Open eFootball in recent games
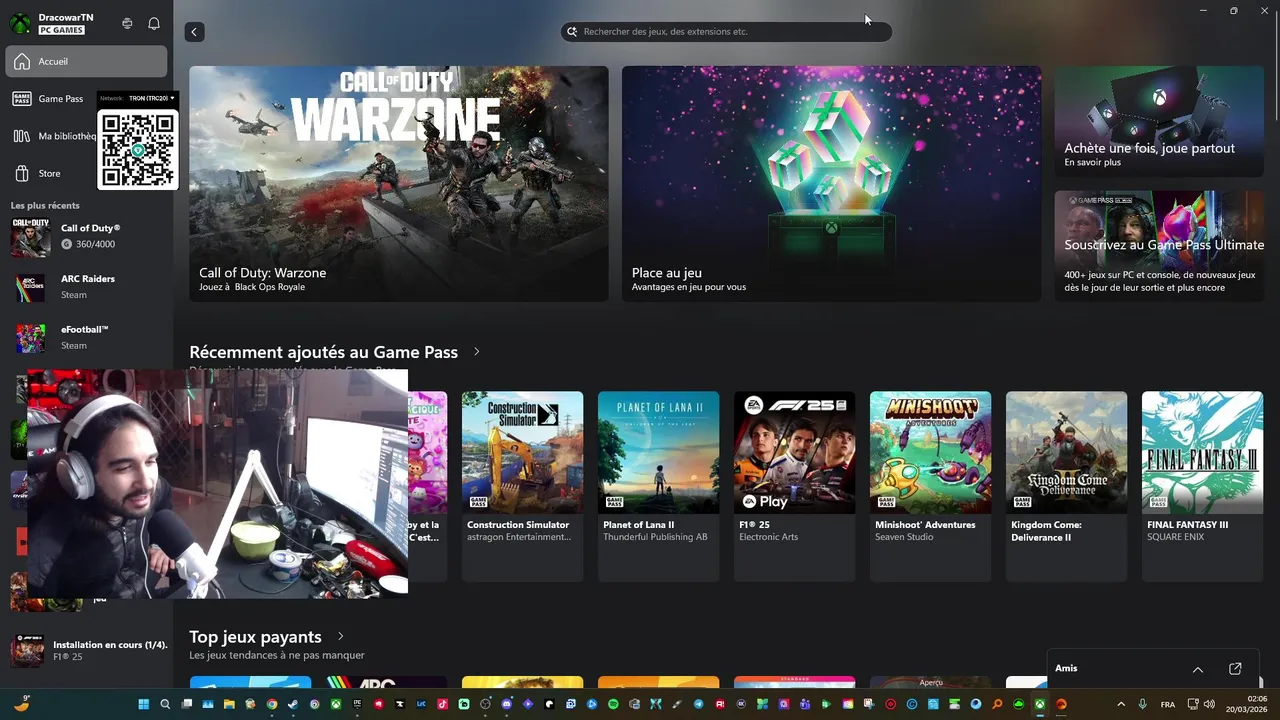1280x720 pixels. [x=86, y=338]
